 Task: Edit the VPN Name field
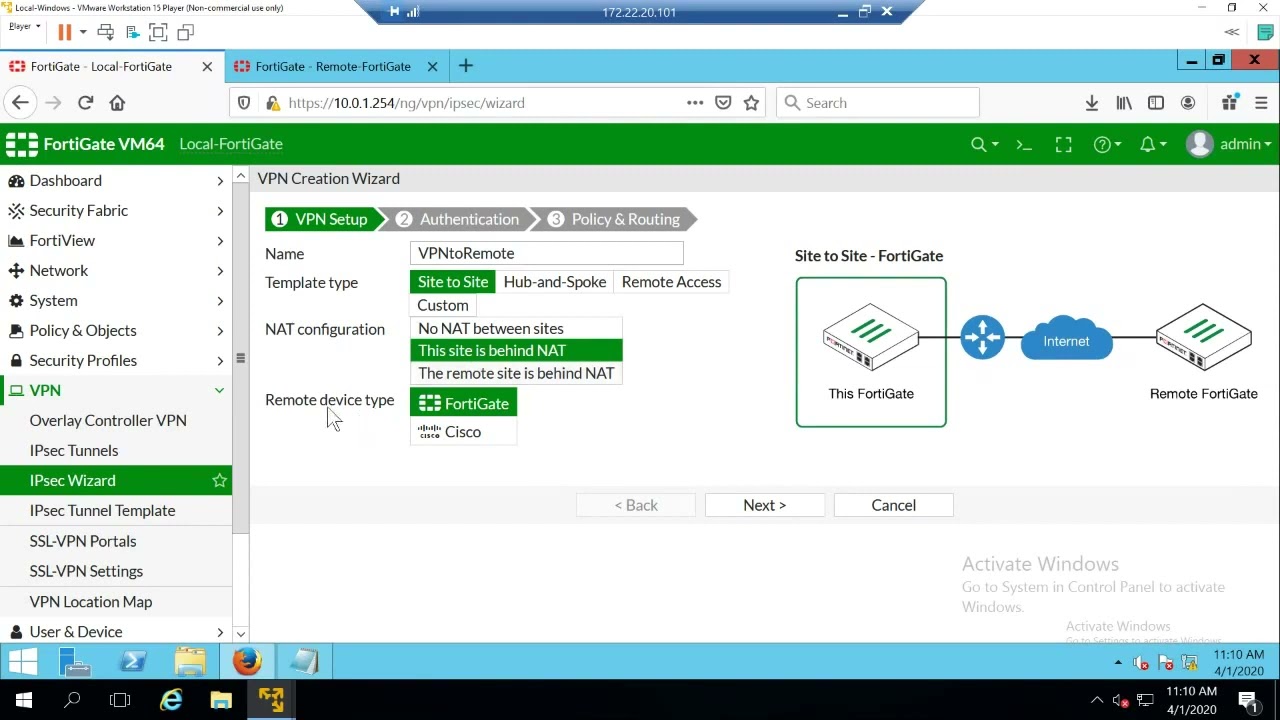coord(547,254)
